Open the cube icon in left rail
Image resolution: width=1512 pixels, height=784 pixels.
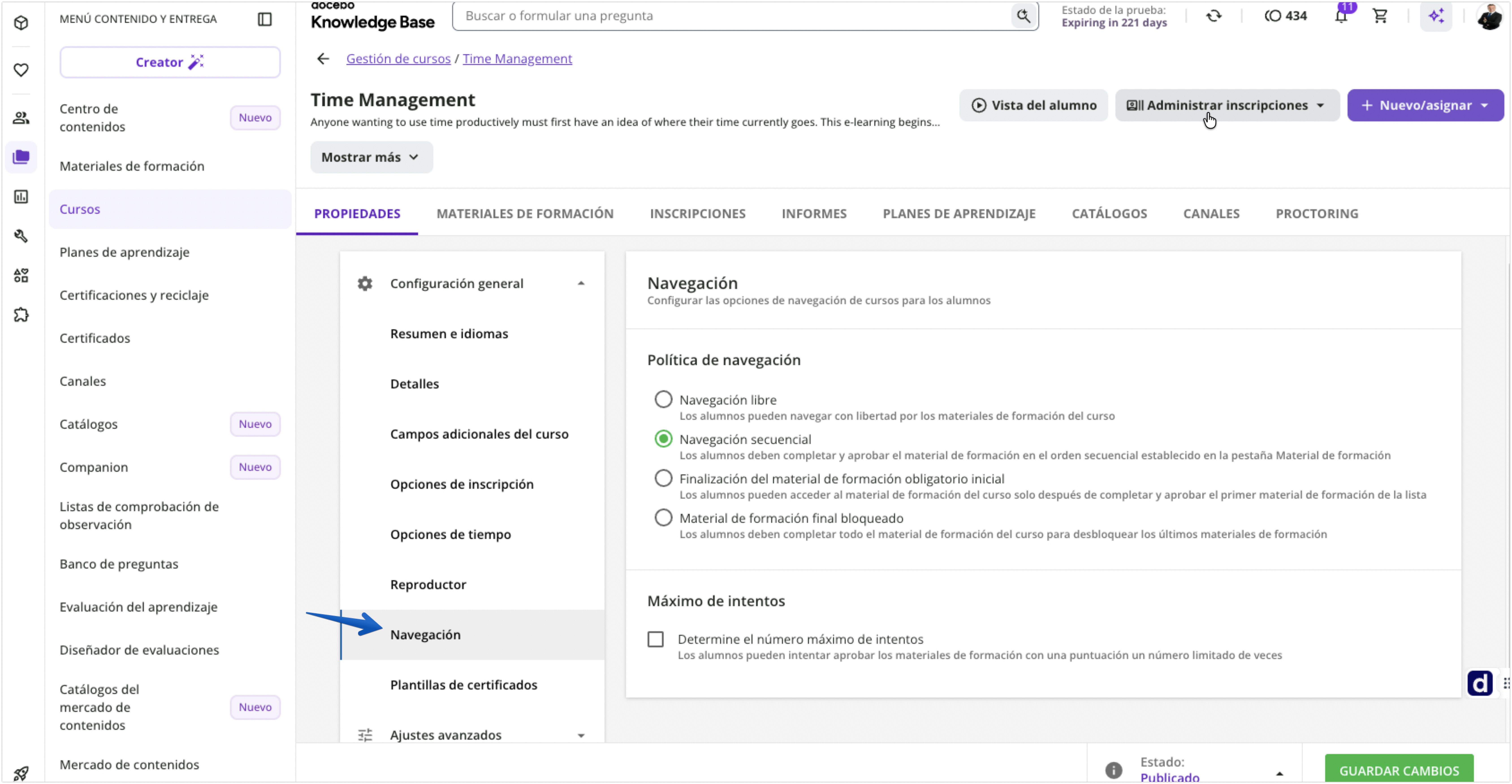21,23
